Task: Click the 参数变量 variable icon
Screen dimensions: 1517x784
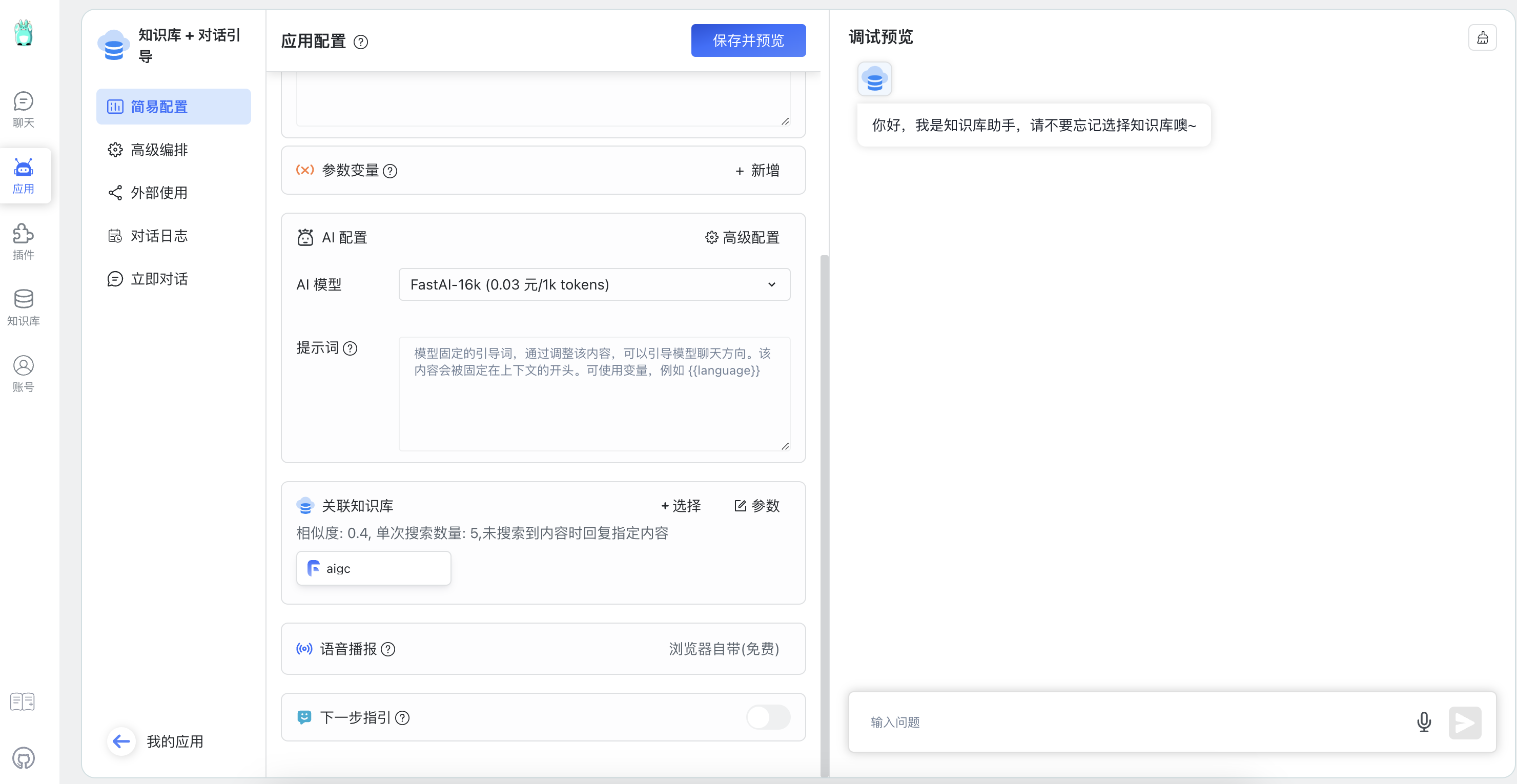Action: pos(304,170)
